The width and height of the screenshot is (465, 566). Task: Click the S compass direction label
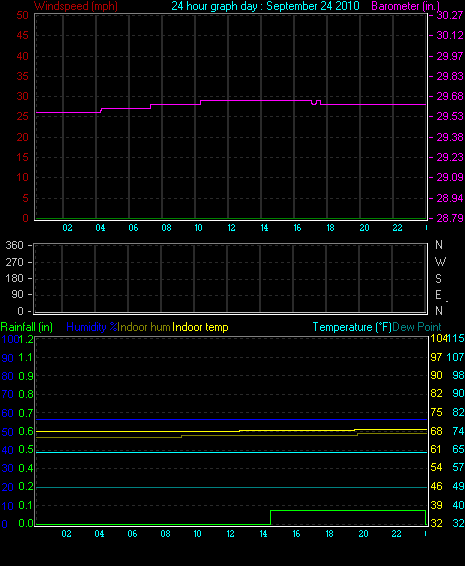coord(438,278)
